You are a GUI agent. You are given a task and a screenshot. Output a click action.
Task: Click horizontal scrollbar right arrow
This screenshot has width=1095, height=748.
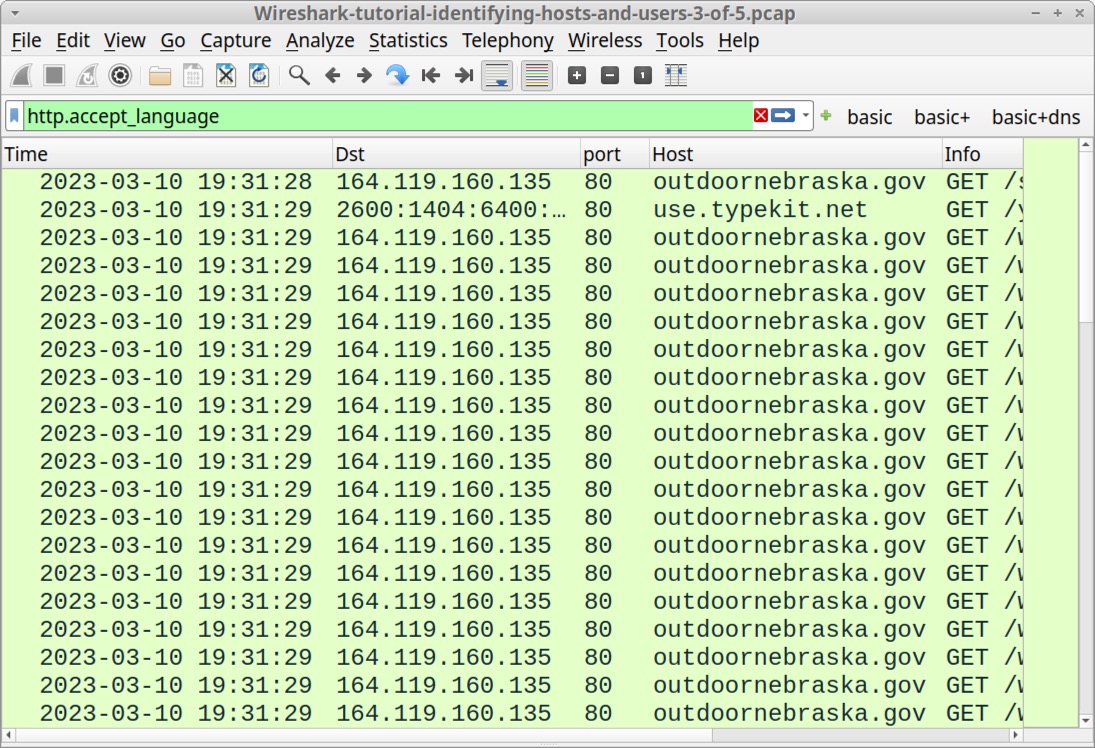(1016, 735)
